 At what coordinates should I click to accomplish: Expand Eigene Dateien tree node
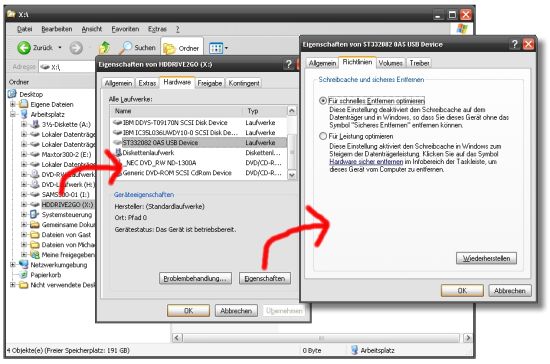13,104
